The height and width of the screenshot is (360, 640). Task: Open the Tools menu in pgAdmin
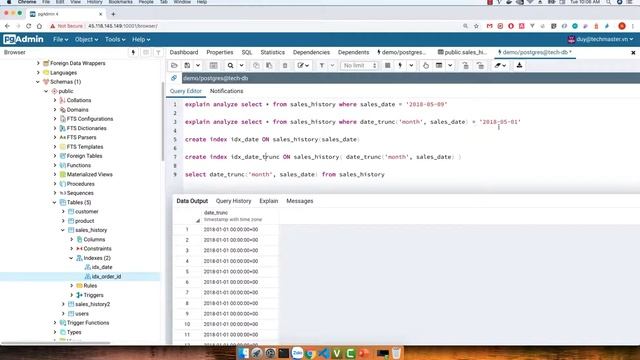click(115, 39)
